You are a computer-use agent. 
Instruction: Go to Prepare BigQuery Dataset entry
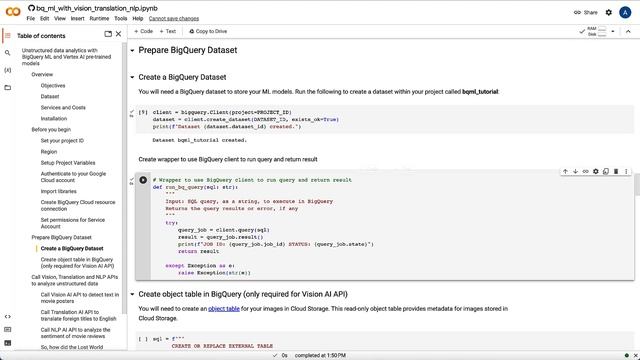(x=61, y=237)
